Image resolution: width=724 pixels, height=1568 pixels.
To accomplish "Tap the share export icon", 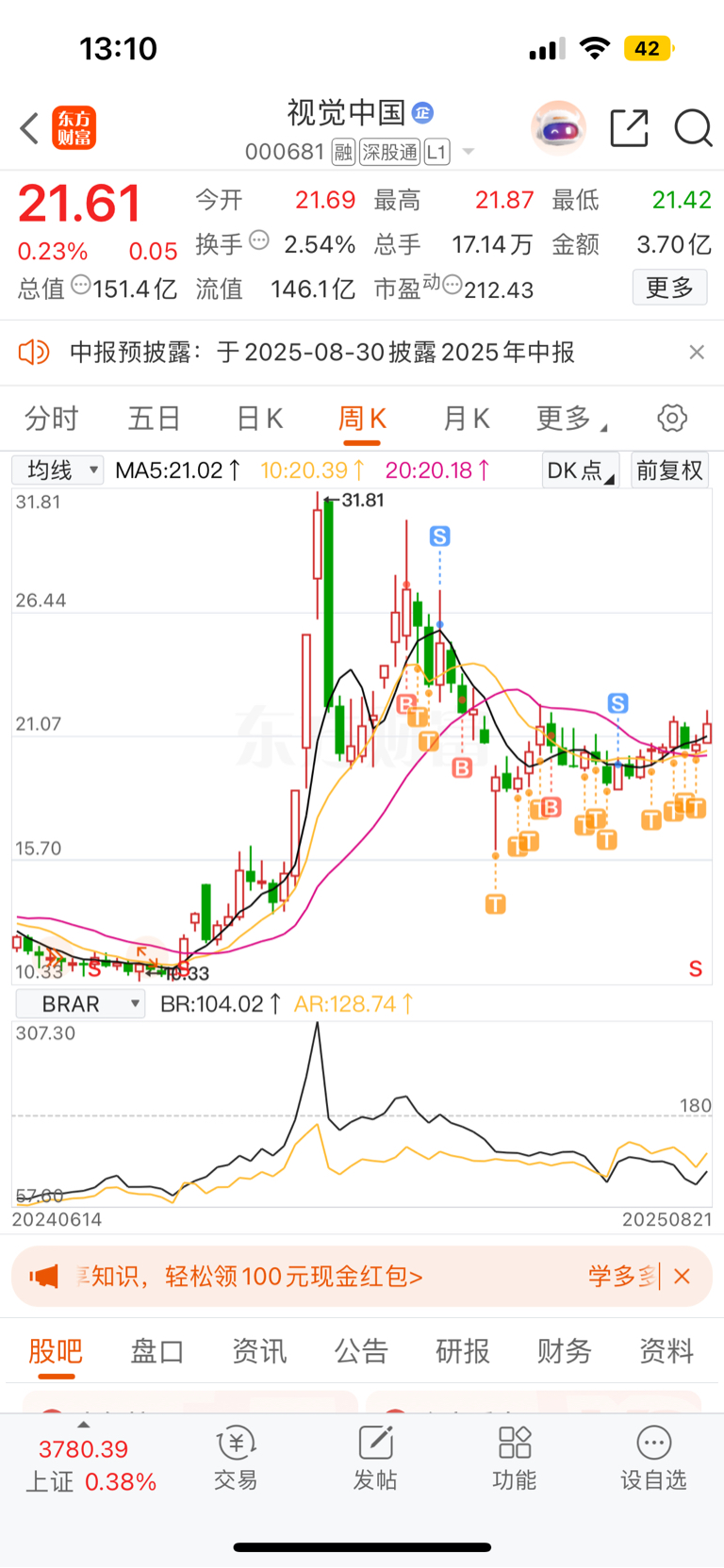I will point(629,128).
